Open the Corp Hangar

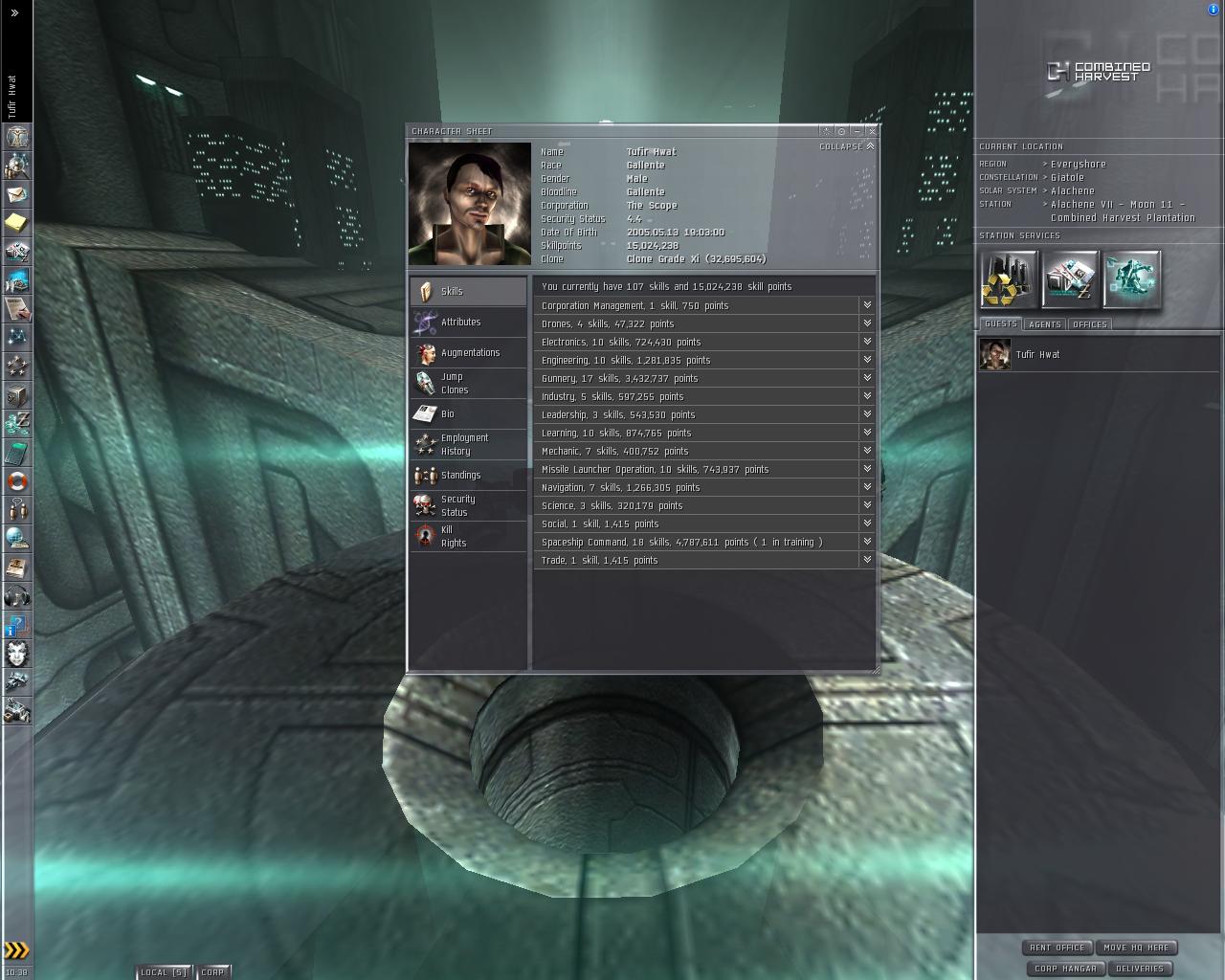(1066, 969)
